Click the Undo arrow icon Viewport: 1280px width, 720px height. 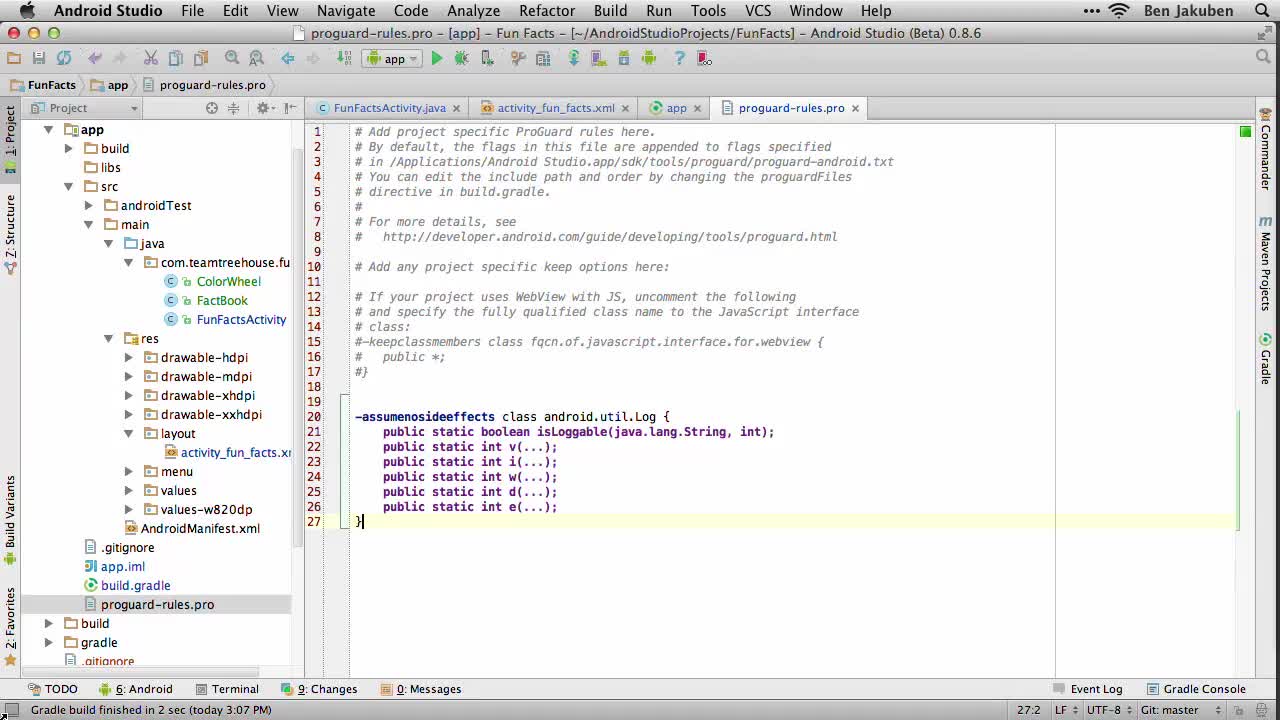95,58
